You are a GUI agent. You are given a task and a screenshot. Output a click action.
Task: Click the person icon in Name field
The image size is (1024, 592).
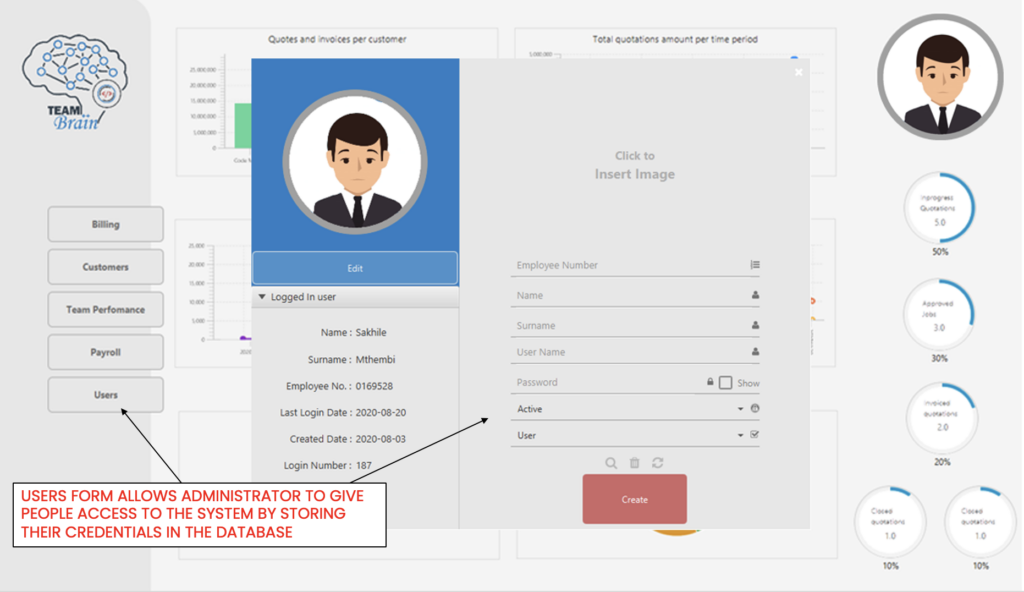tap(755, 295)
